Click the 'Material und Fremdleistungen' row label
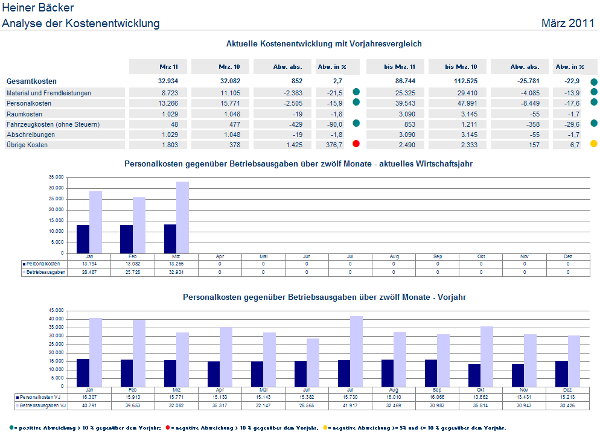 (x=49, y=93)
